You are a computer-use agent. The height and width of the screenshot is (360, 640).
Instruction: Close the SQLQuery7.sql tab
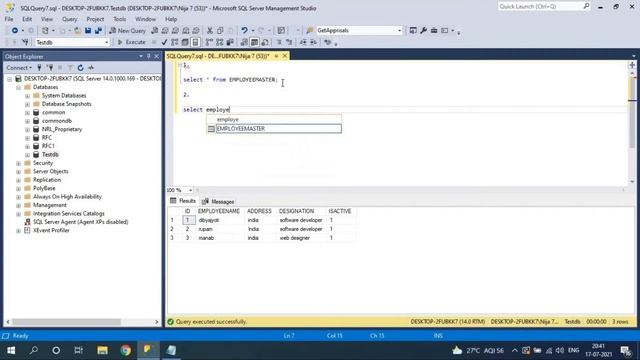285,56
